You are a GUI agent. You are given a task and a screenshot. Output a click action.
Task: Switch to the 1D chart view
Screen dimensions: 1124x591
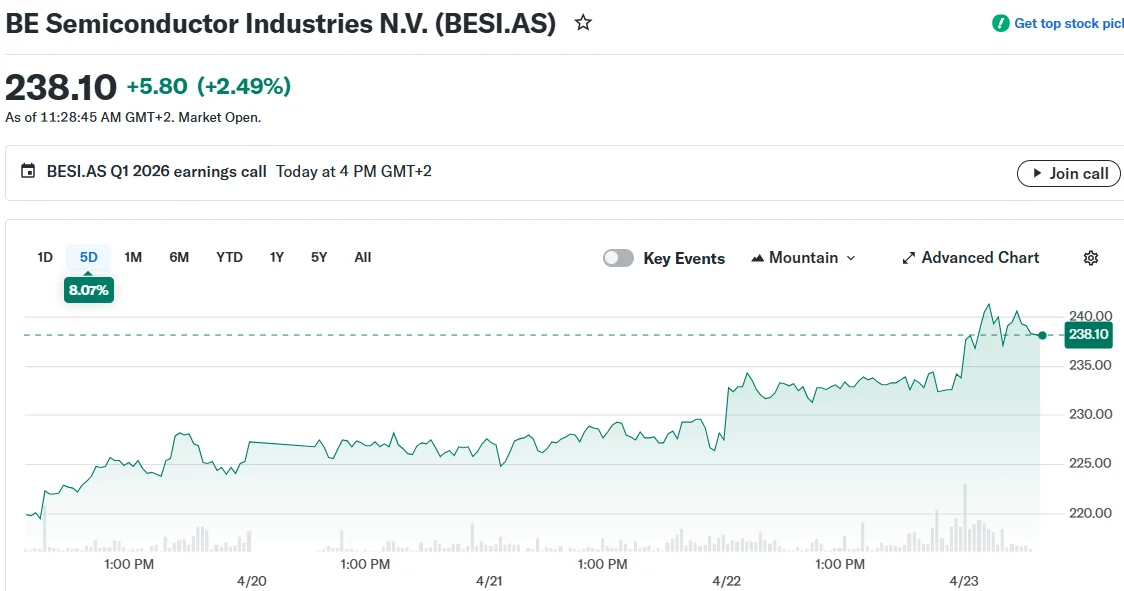pos(44,257)
